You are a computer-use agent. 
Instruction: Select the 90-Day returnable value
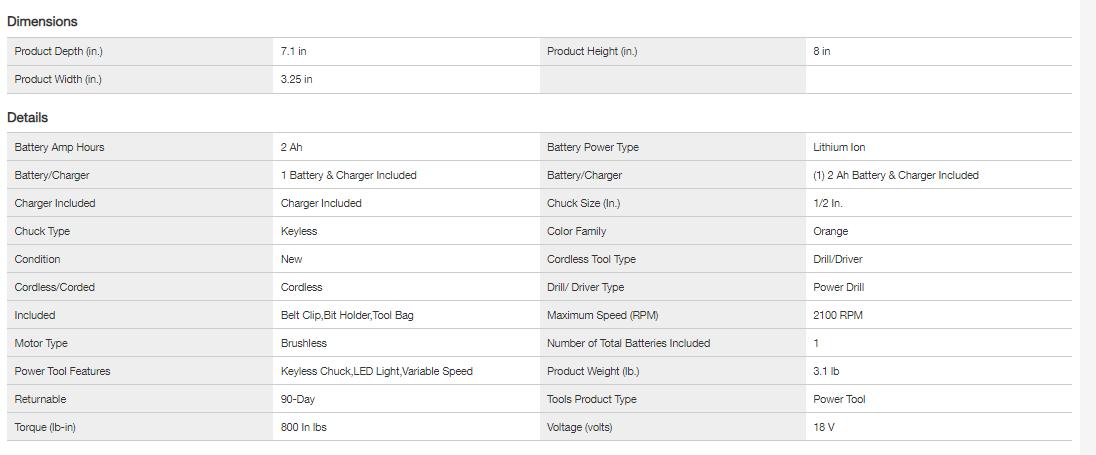(x=299, y=399)
